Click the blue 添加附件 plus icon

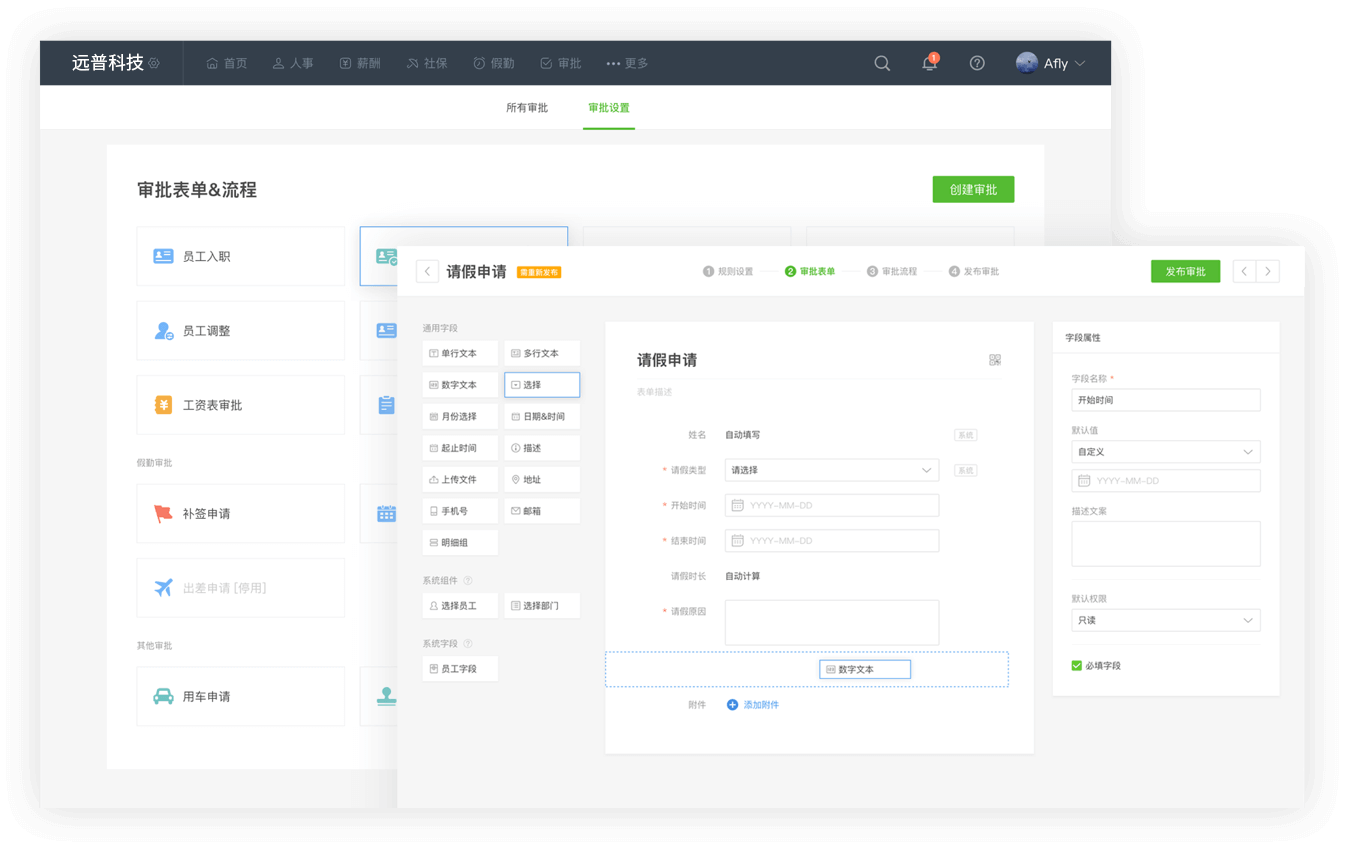click(x=732, y=705)
